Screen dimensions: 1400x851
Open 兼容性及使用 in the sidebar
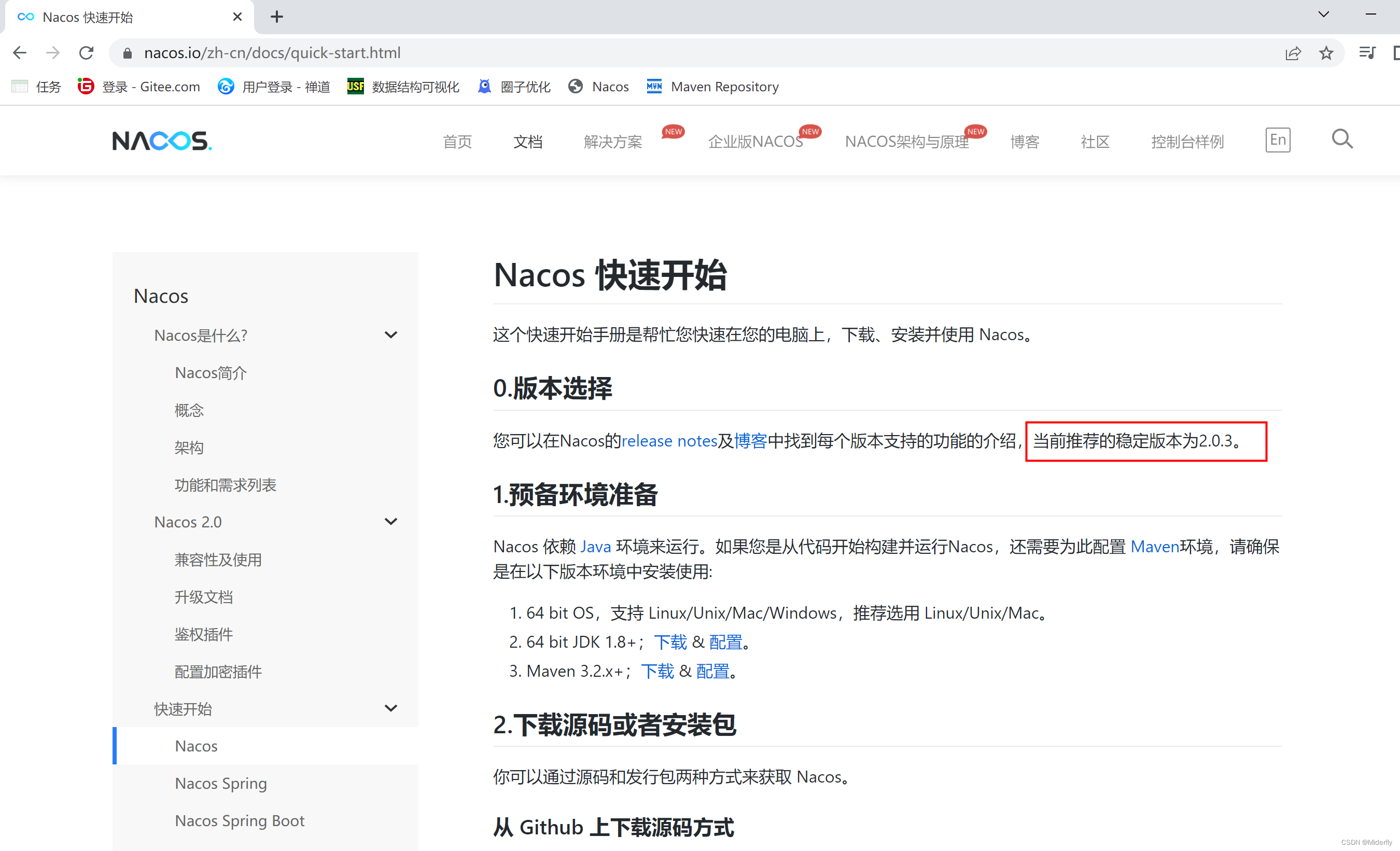(218, 560)
